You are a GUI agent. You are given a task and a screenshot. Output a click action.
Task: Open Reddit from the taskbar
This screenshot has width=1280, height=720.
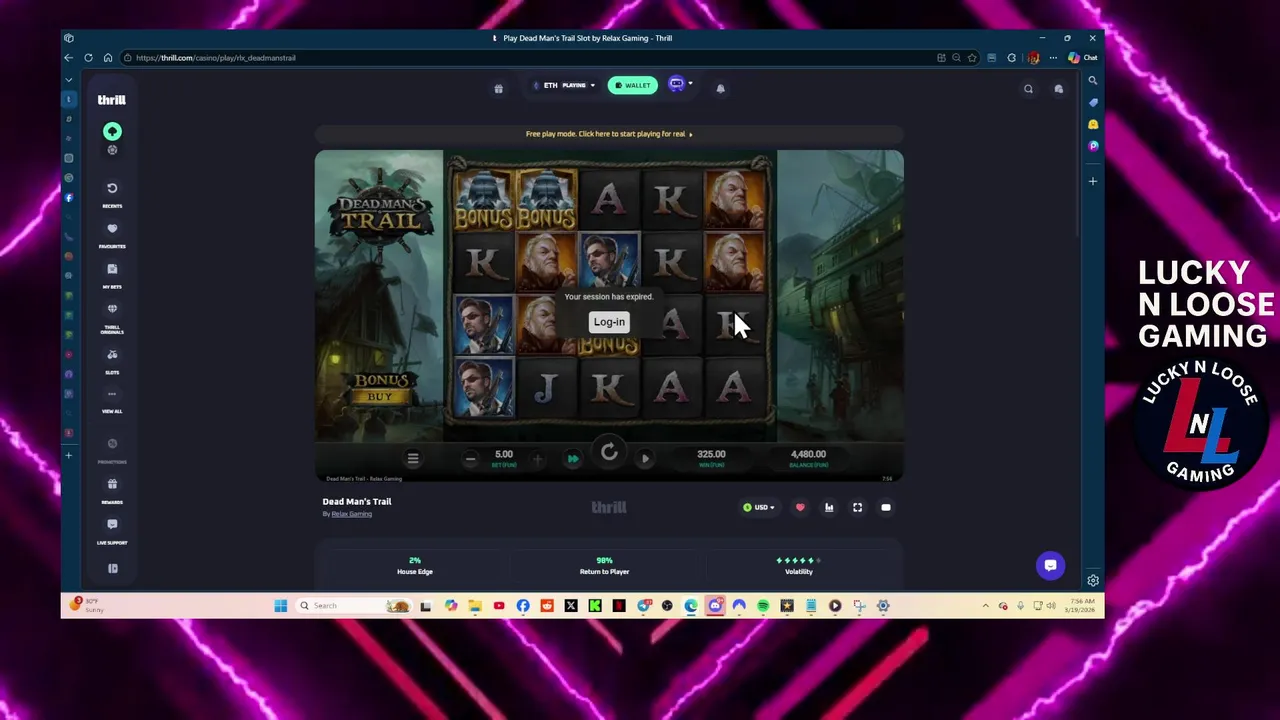547,606
